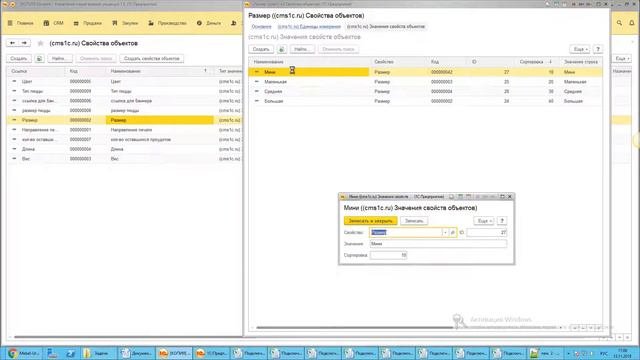Open the Еще dropdown in Мини dialog
Viewport: 640px width, 360px height.
point(484,221)
